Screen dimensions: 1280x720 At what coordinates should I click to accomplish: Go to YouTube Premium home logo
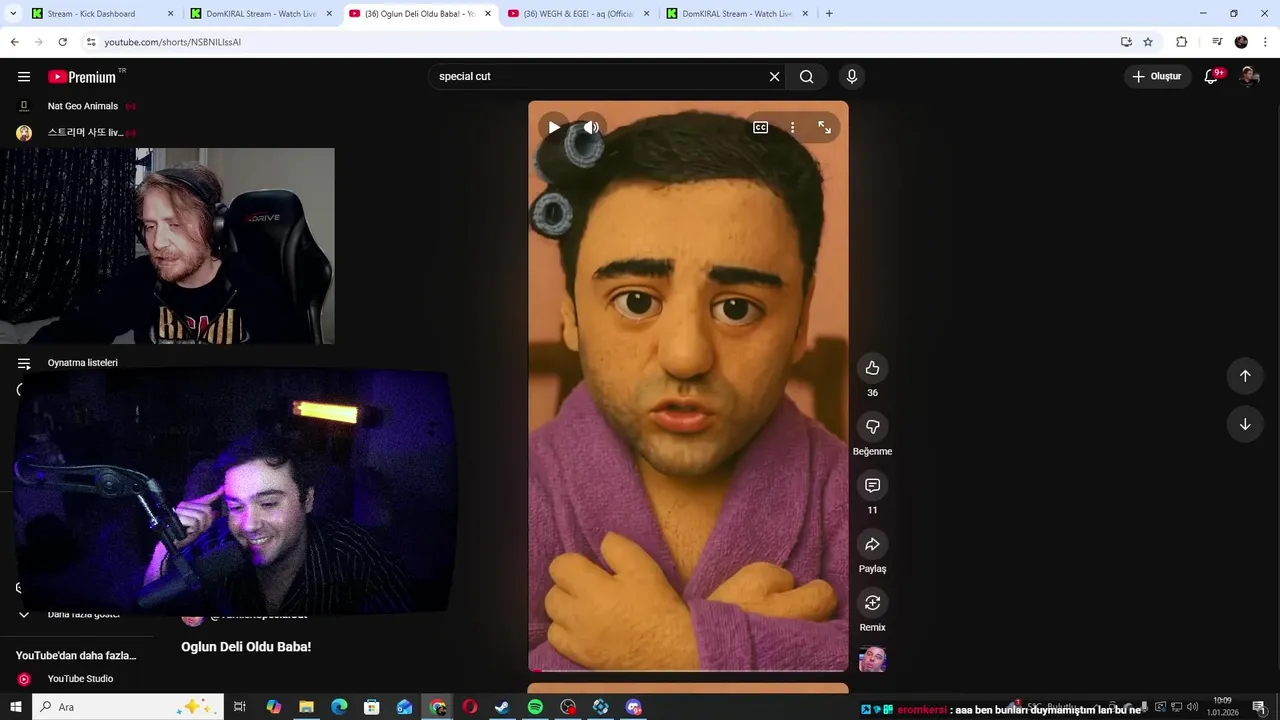click(82, 77)
